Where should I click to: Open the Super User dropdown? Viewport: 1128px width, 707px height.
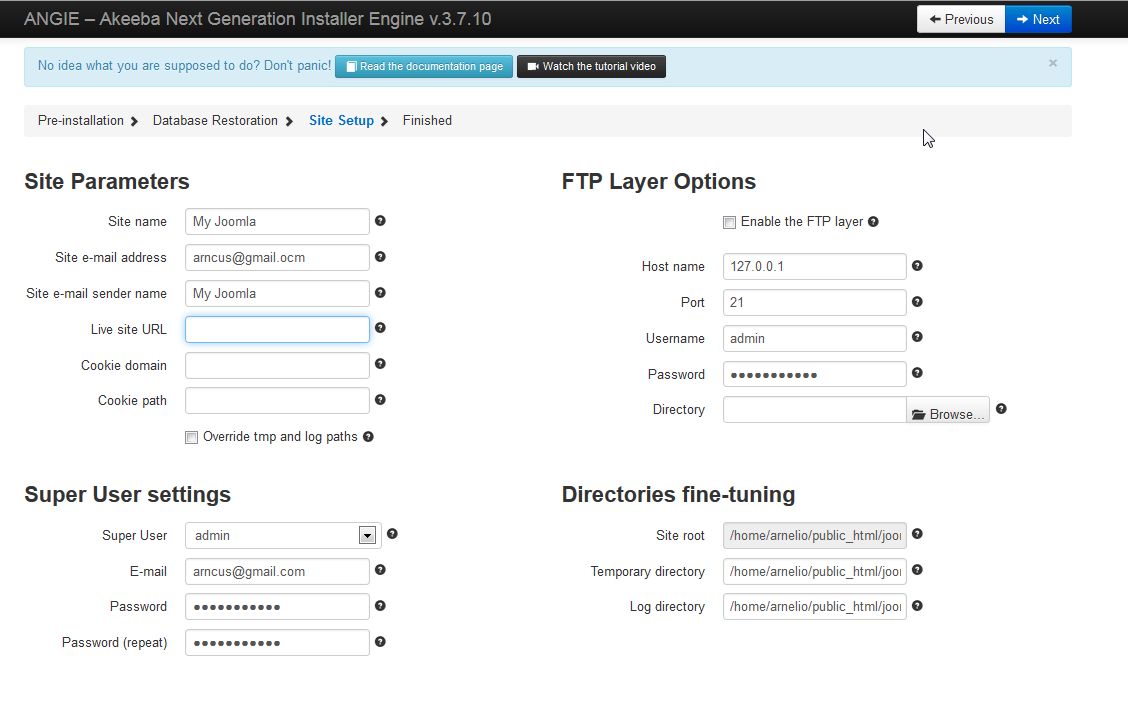click(283, 535)
